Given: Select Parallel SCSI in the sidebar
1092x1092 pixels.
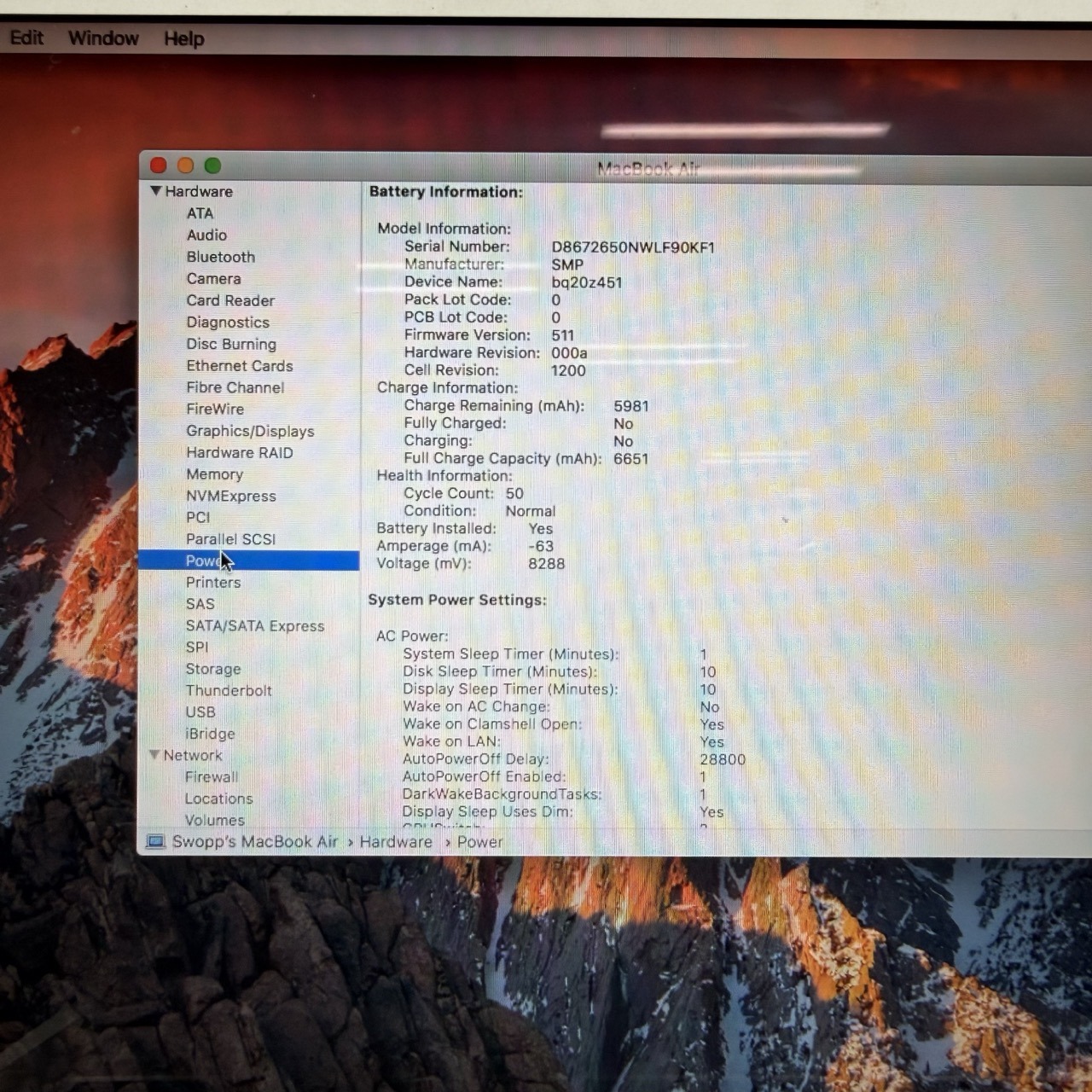Looking at the screenshot, I should (230, 539).
